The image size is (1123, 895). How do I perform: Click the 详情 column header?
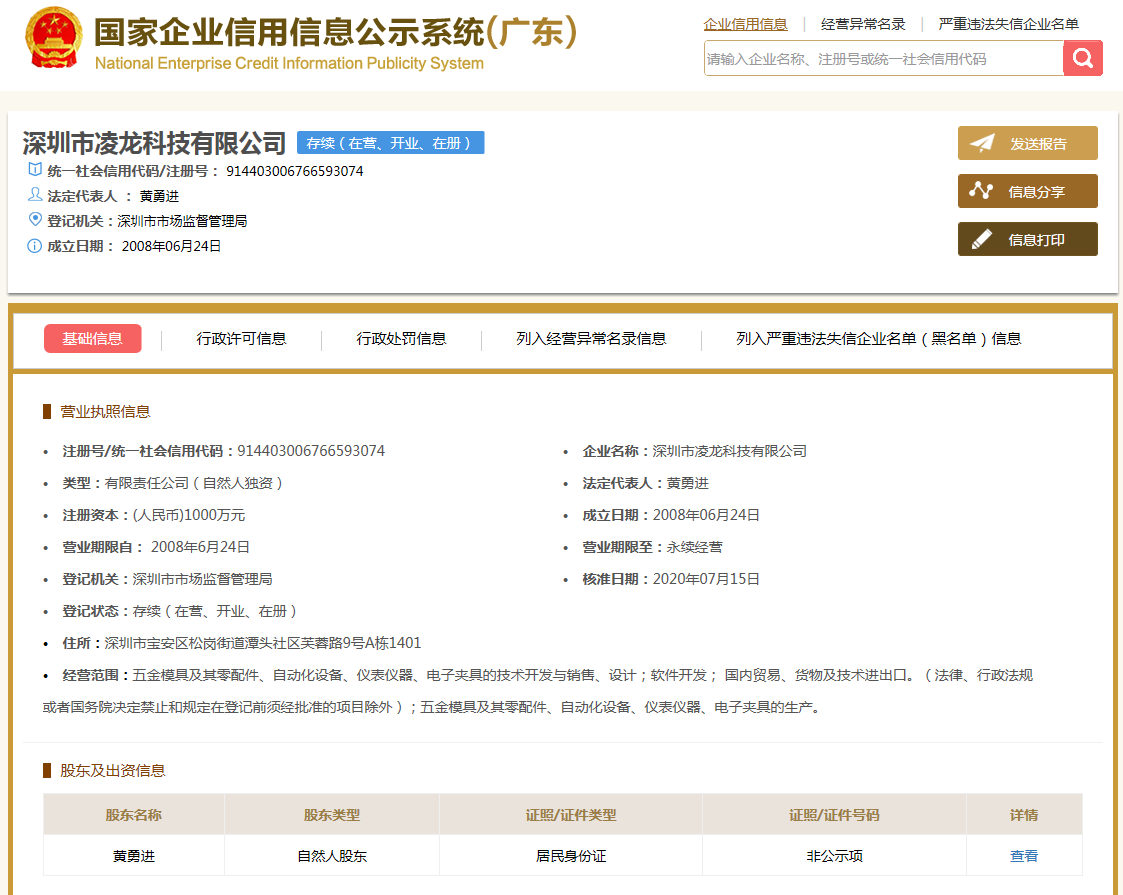(x=1024, y=815)
